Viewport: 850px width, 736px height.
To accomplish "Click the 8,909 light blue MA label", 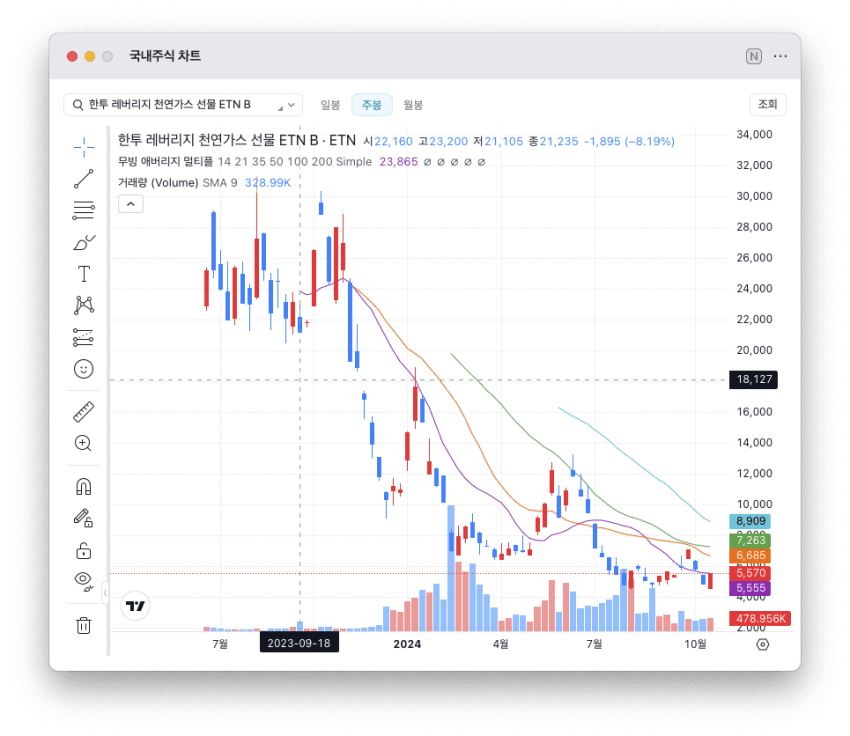I will pyautogui.click(x=750, y=521).
